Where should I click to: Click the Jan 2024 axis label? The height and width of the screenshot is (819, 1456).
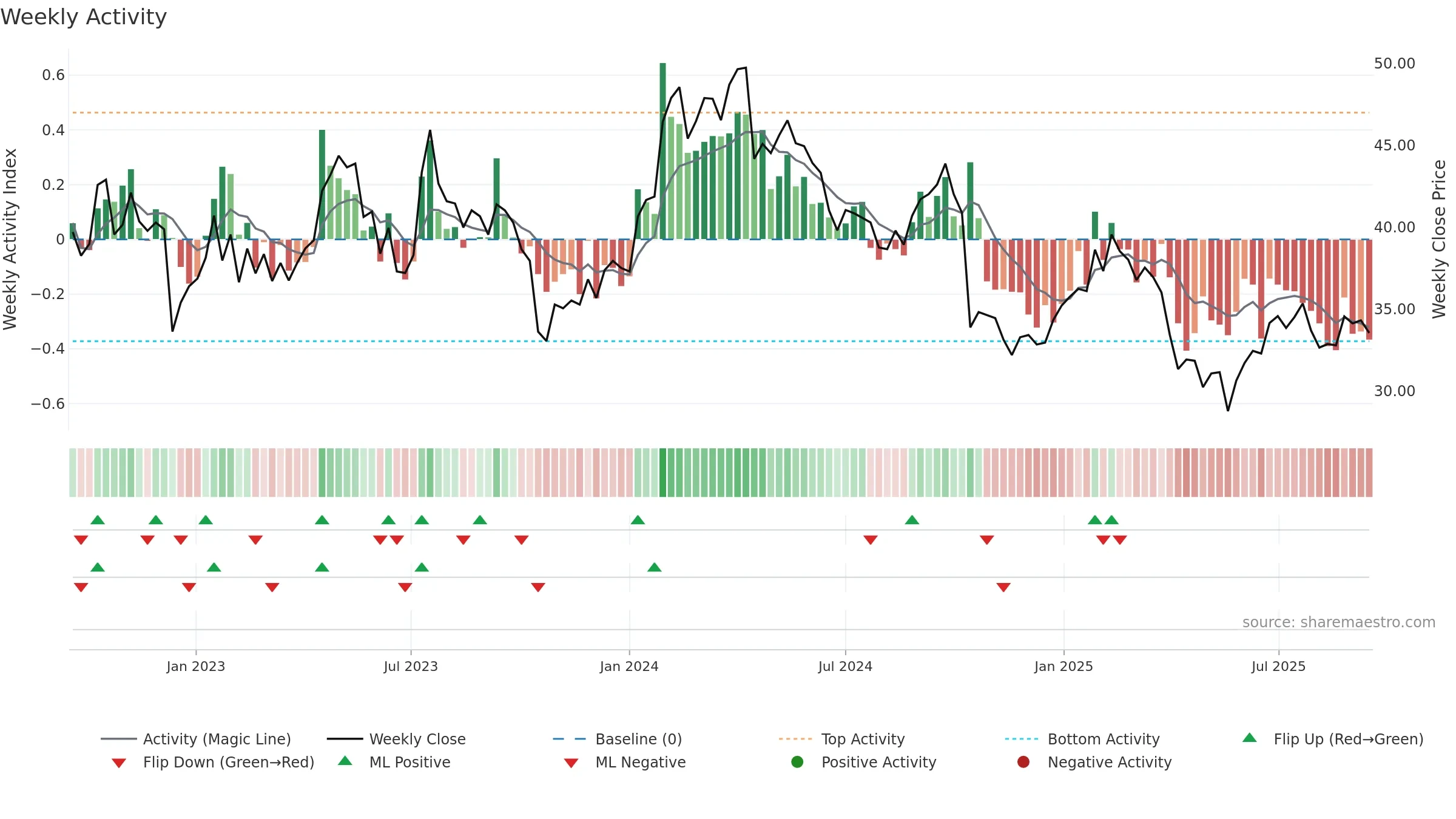[629, 667]
